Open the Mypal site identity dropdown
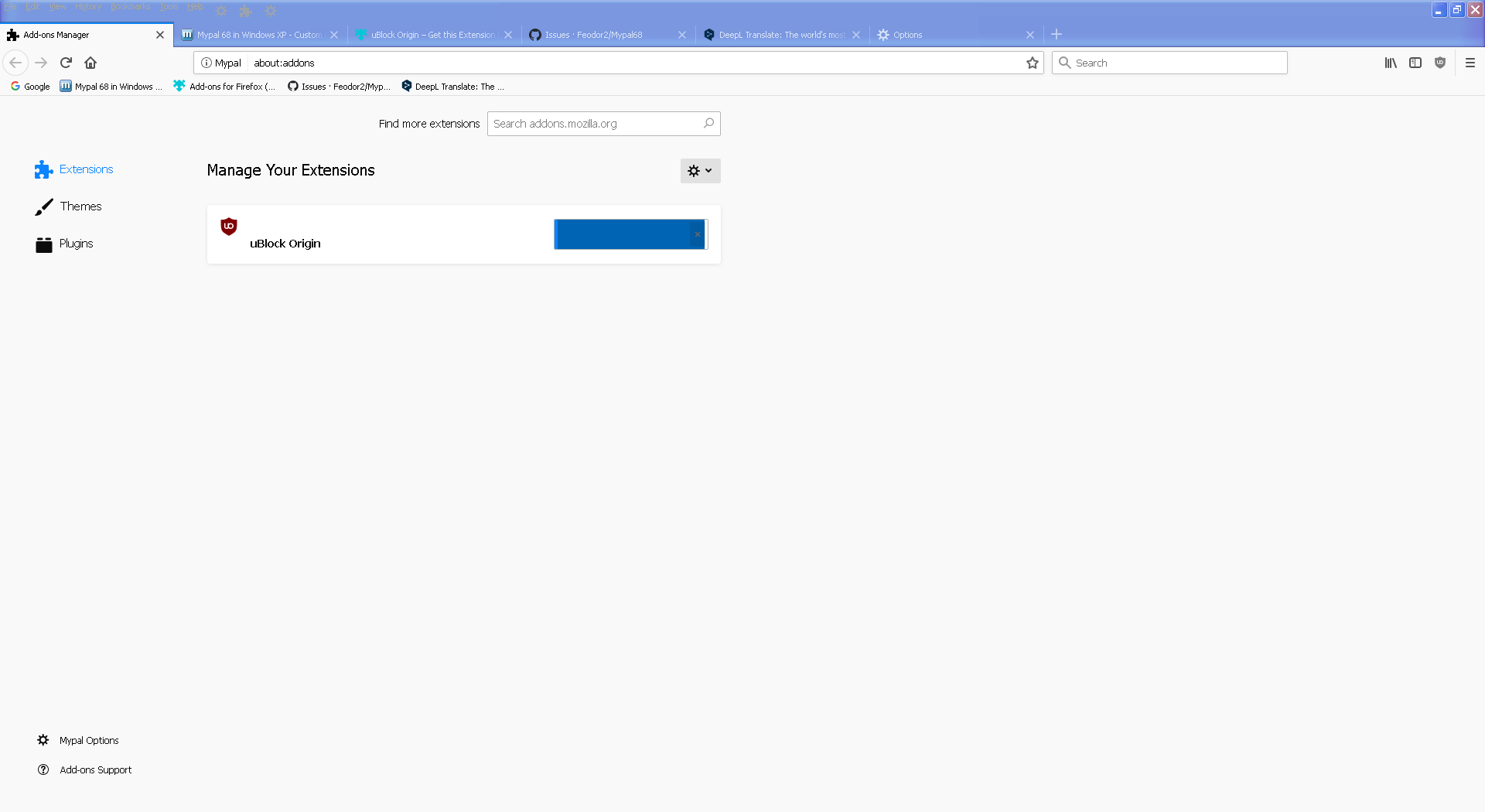The height and width of the screenshot is (812, 1485). 221,63
